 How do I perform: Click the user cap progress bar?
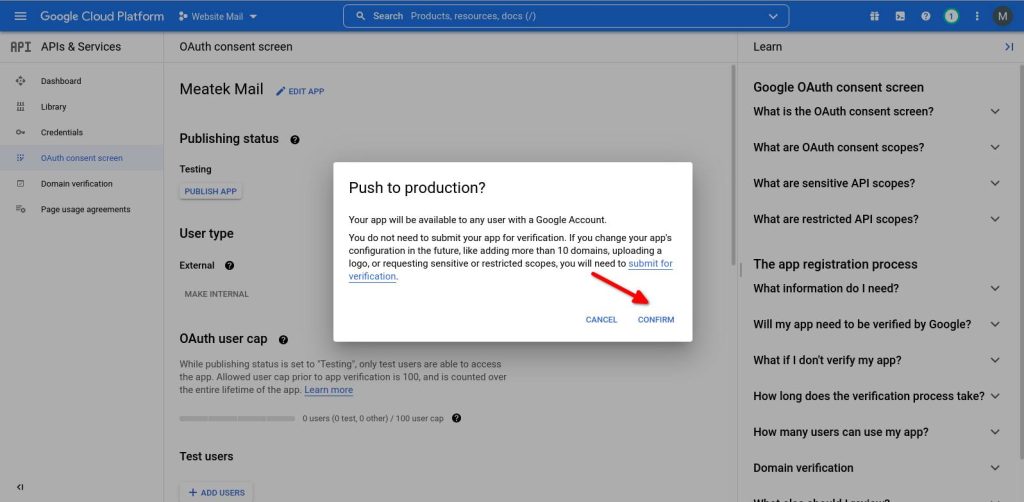tap(237, 418)
